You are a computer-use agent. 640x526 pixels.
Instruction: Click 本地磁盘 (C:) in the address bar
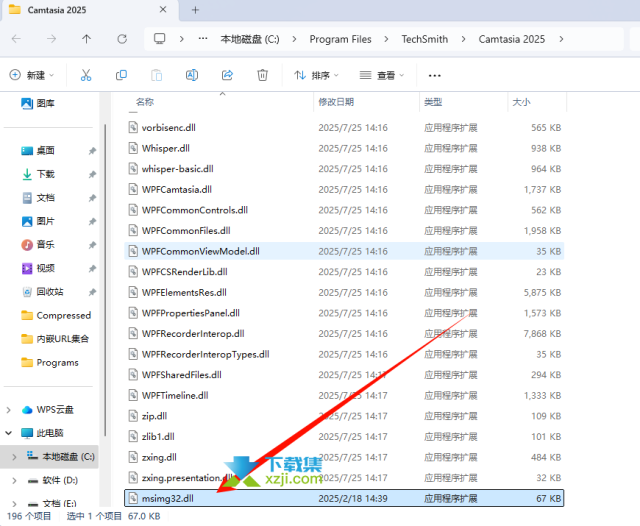pyautogui.click(x=250, y=39)
